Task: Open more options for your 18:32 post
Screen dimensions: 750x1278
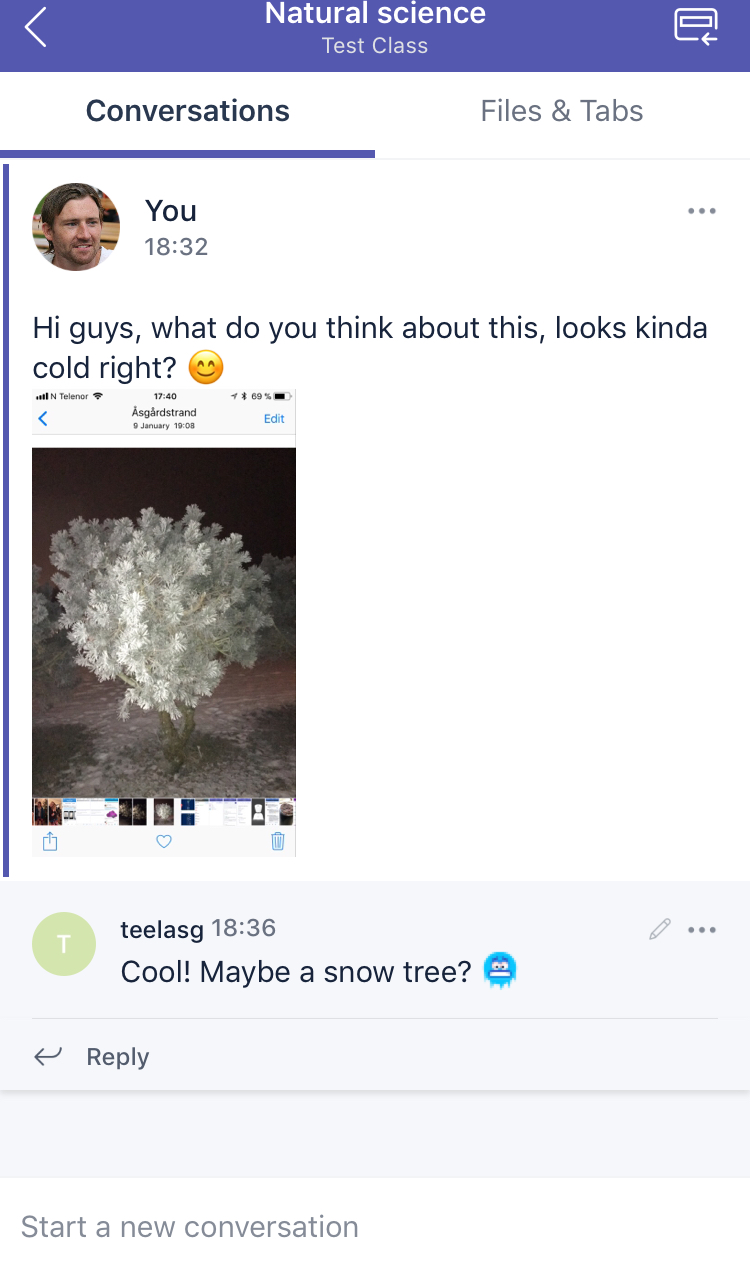Action: 702,211
